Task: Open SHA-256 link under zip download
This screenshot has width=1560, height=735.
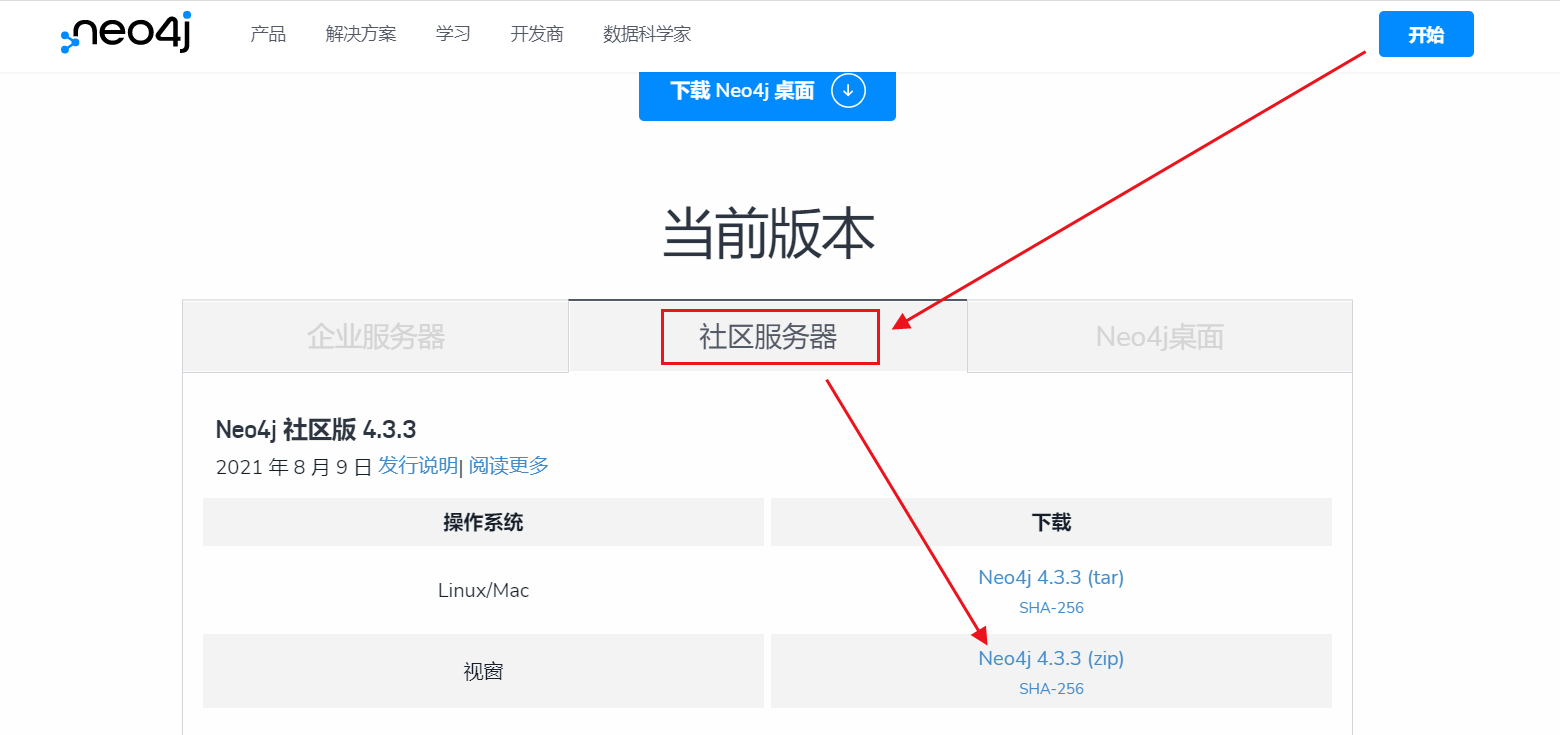Action: pos(1051,689)
